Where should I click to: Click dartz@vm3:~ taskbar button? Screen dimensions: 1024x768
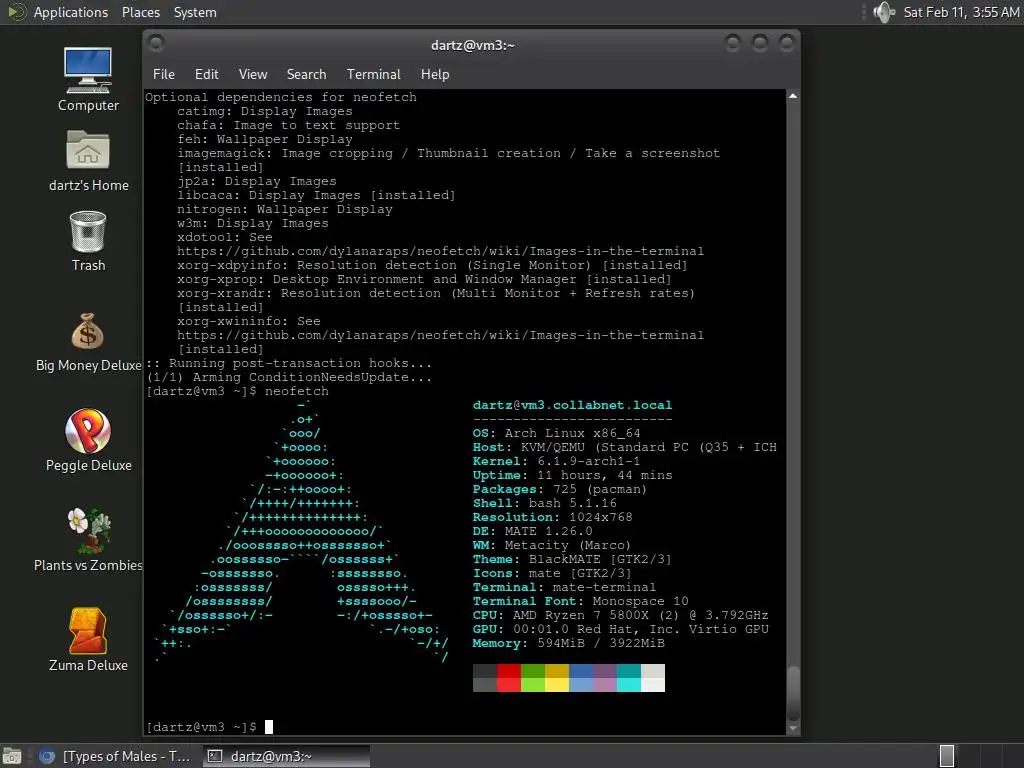[286, 756]
